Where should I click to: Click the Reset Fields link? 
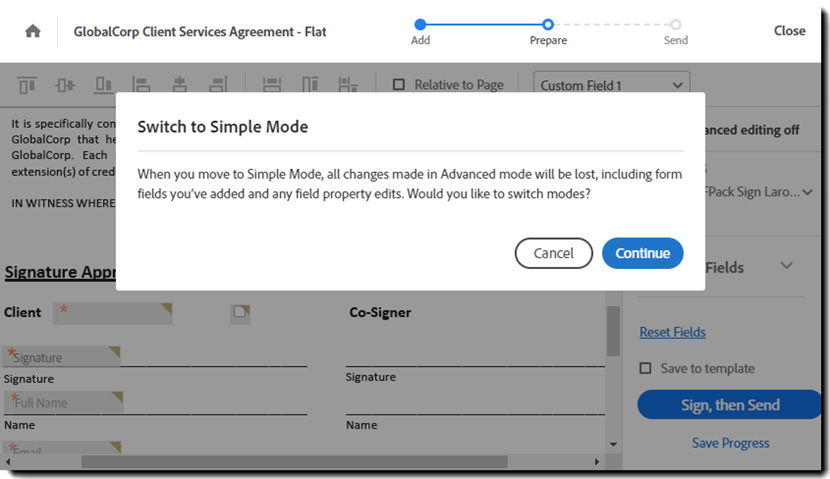(x=672, y=332)
